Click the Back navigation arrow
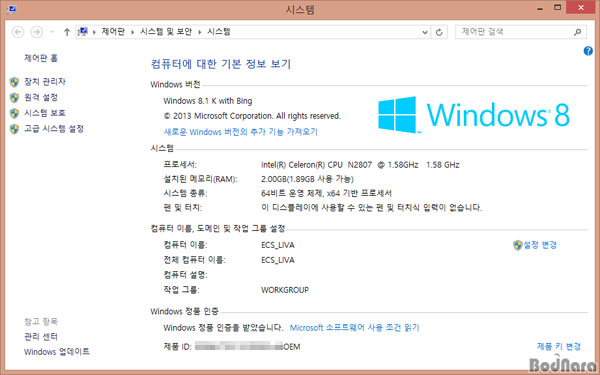 [x=18, y=32]
